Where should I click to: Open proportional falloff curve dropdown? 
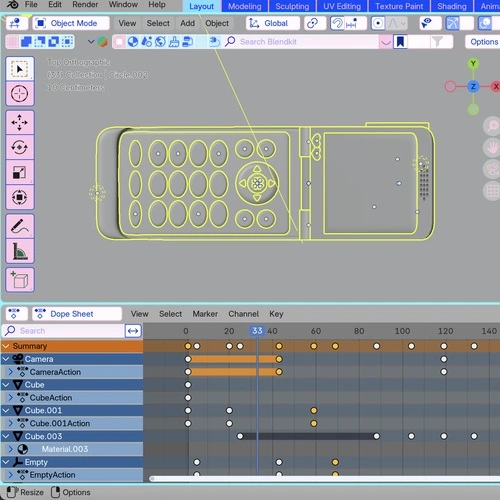pos(397,23)
